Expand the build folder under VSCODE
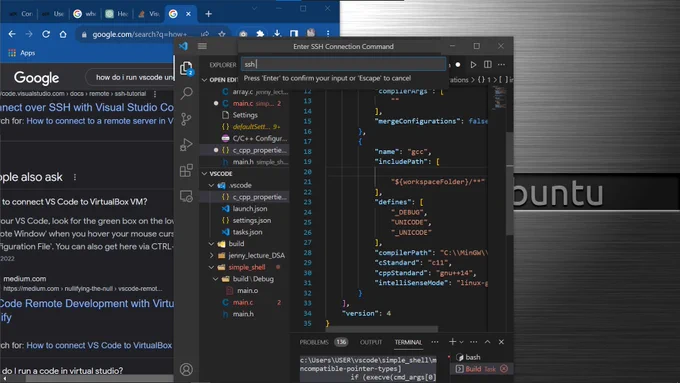The width and height of the screenshot is (680, 383). coord(211,244)
